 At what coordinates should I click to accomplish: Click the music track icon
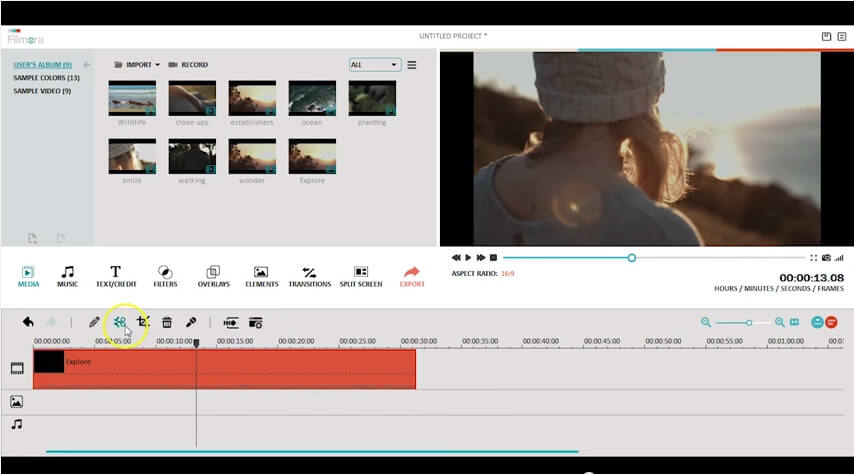click(17, 424)
